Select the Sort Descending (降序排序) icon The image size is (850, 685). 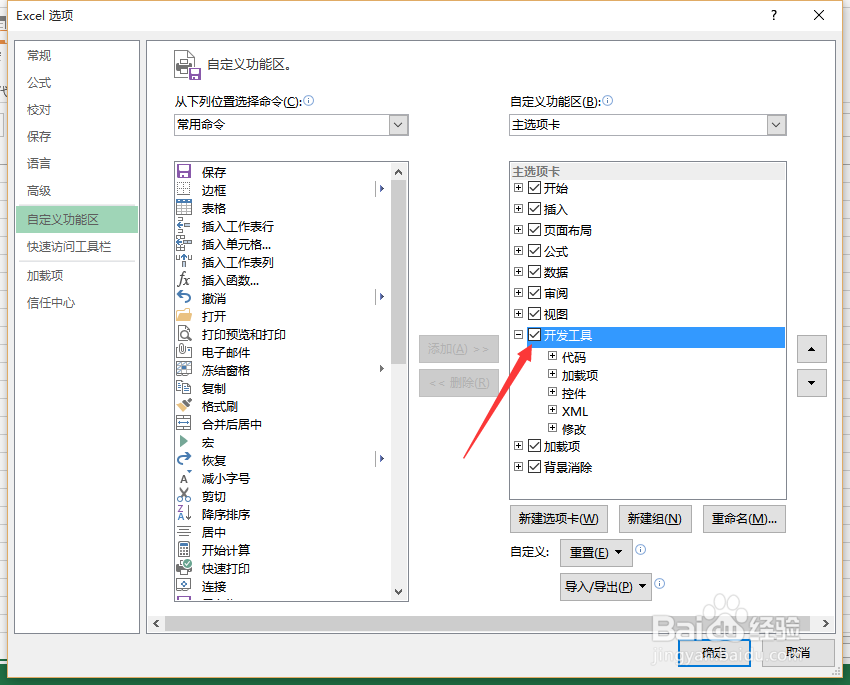184,513
